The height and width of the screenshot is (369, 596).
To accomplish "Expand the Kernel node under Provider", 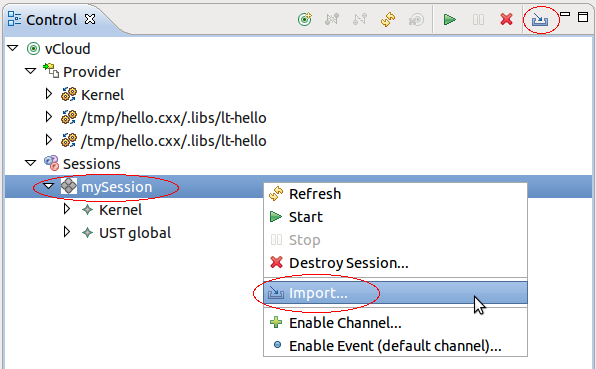I will pos(49,94).
